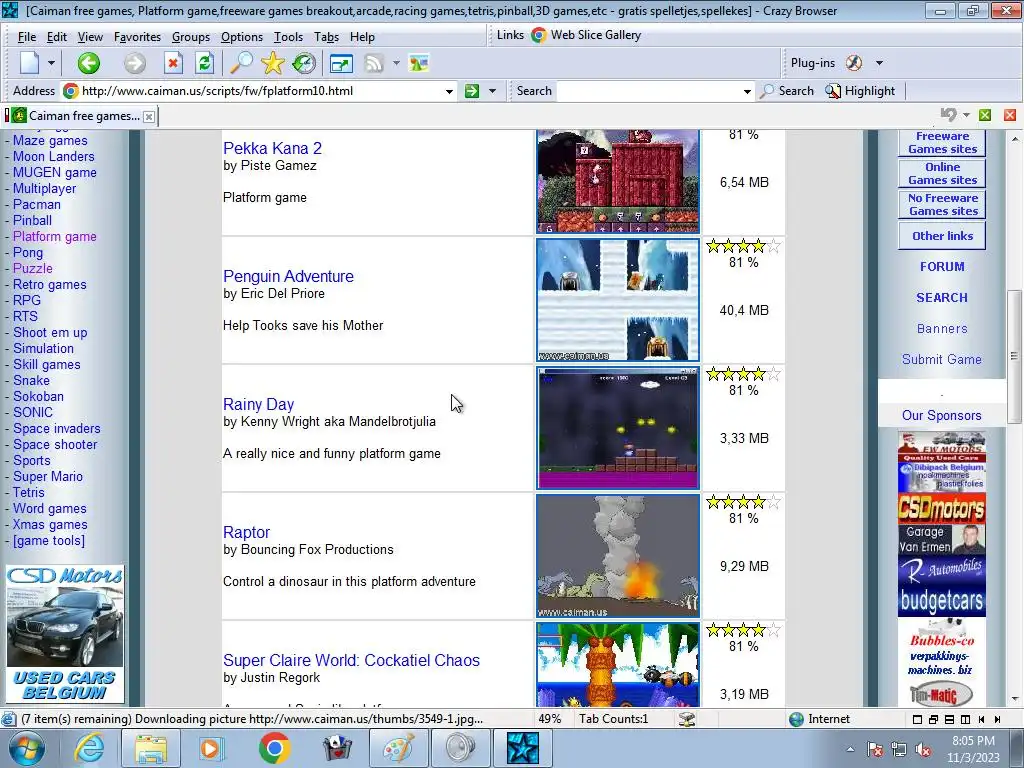
Task: Click the single window layout icon in status bar
Action: pyautogui.click(x=917, y=720)
